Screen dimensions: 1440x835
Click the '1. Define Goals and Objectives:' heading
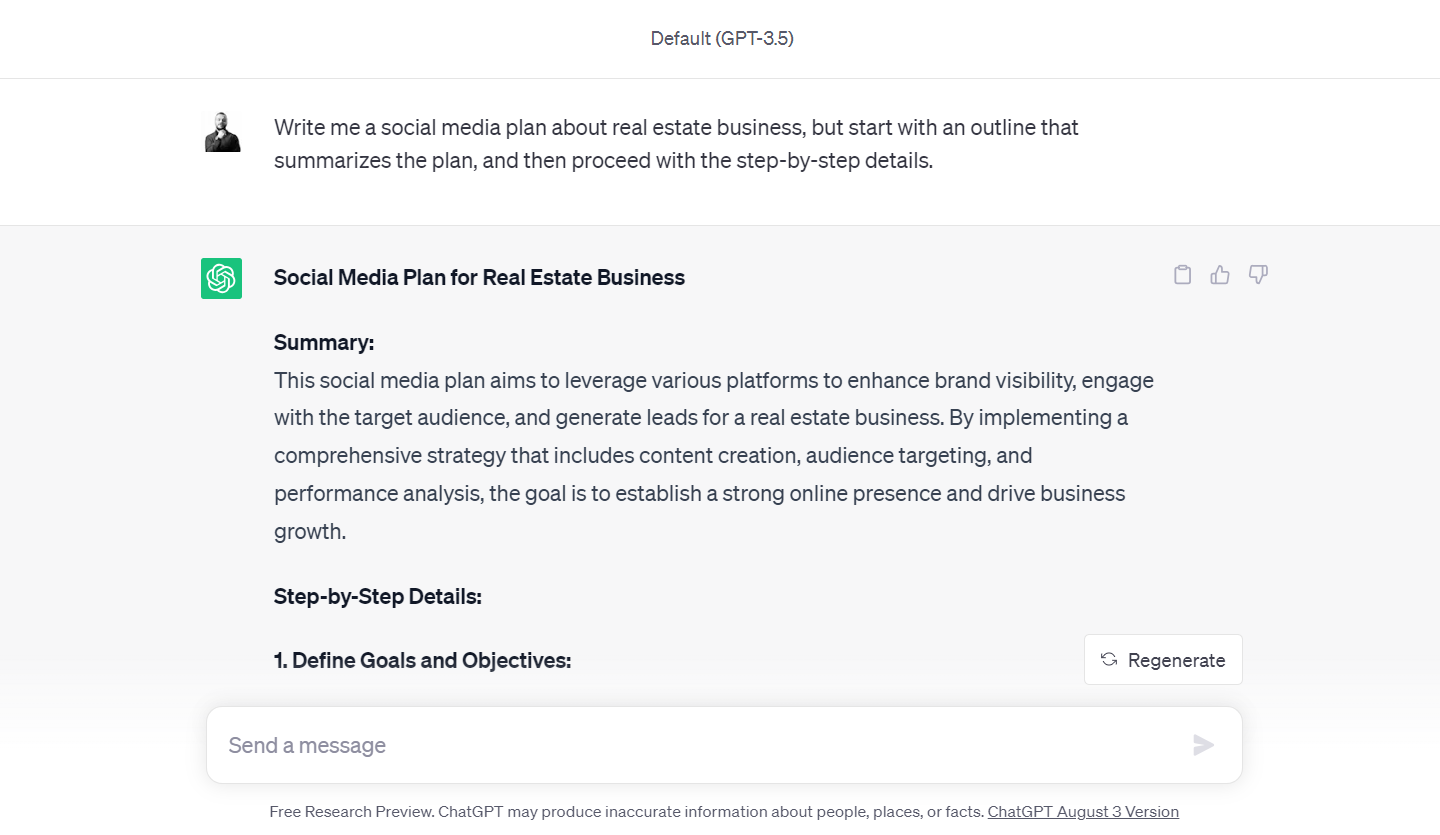[x=422, y=660]
